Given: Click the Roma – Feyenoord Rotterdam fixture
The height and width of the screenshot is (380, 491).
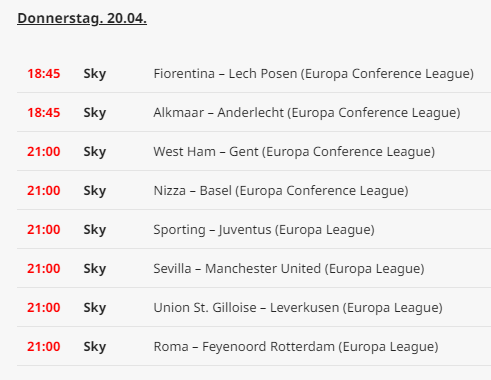Looking at the screenshot, I should coord(296,347).
